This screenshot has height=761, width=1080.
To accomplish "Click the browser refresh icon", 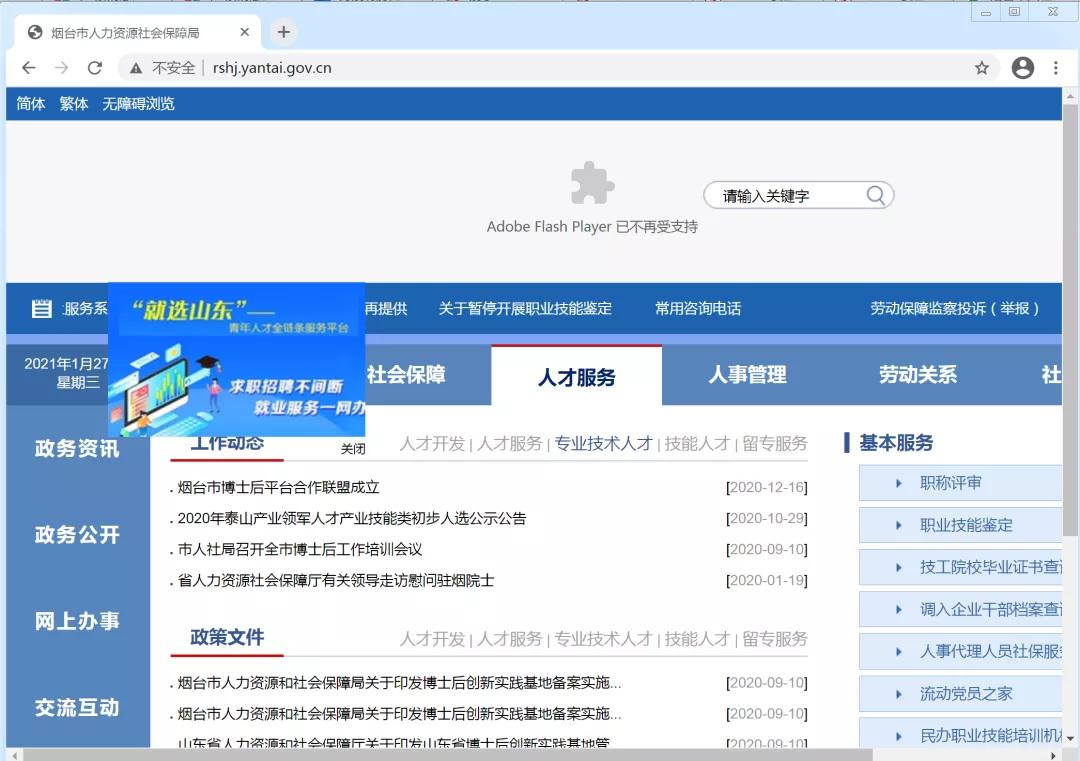I will click(x=95, y=67).
